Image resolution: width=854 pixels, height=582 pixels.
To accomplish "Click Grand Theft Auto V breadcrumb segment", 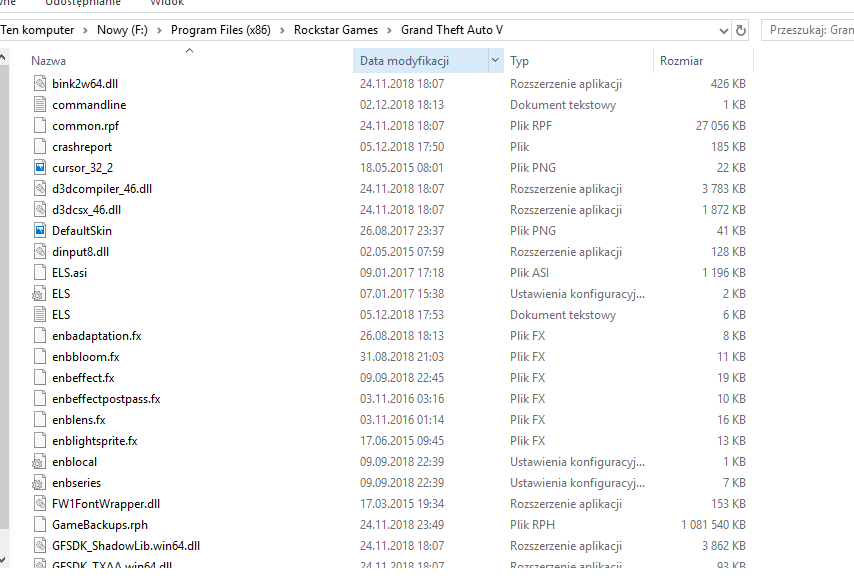I will (452, 30).
